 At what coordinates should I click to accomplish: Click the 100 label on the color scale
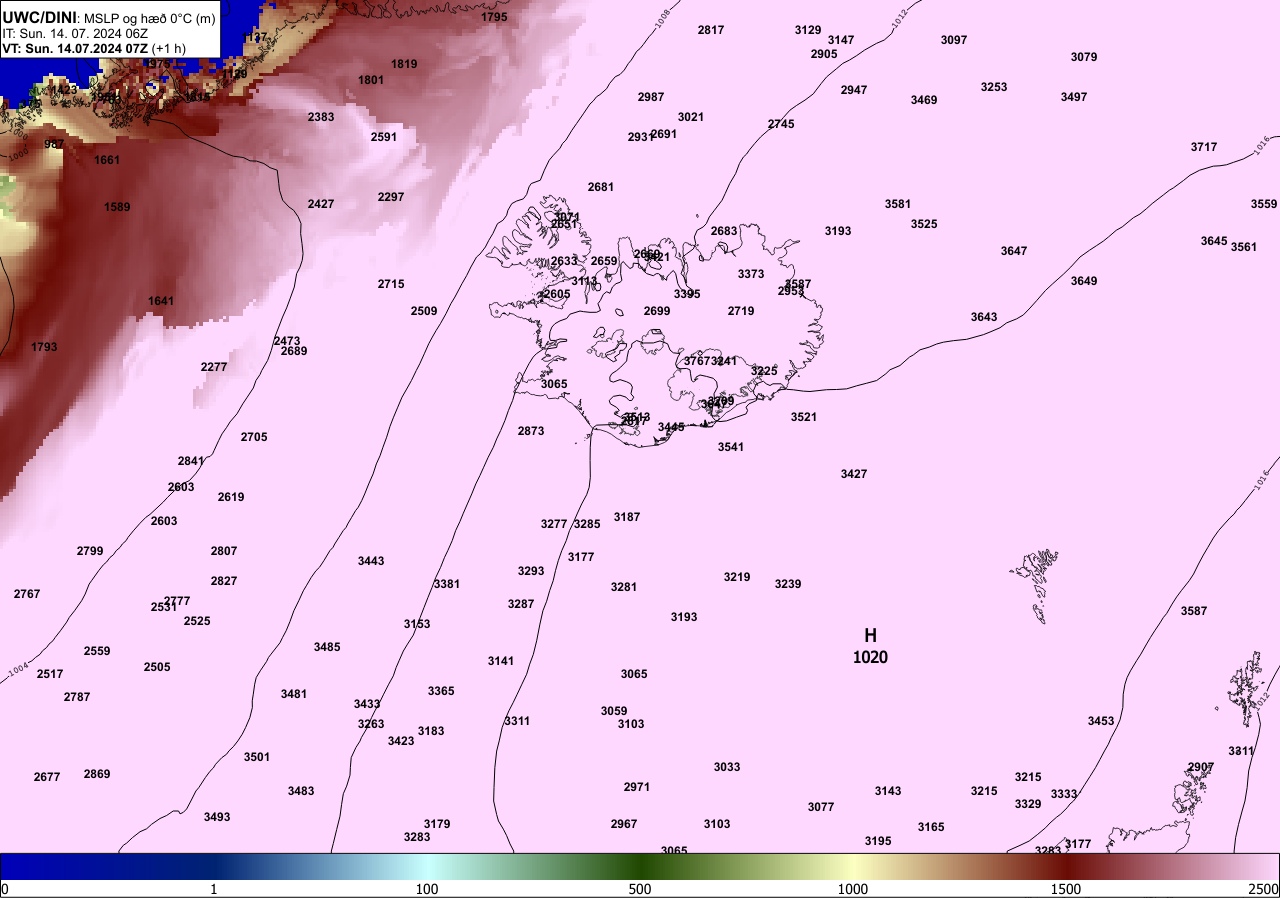click(x=427, y=889)
